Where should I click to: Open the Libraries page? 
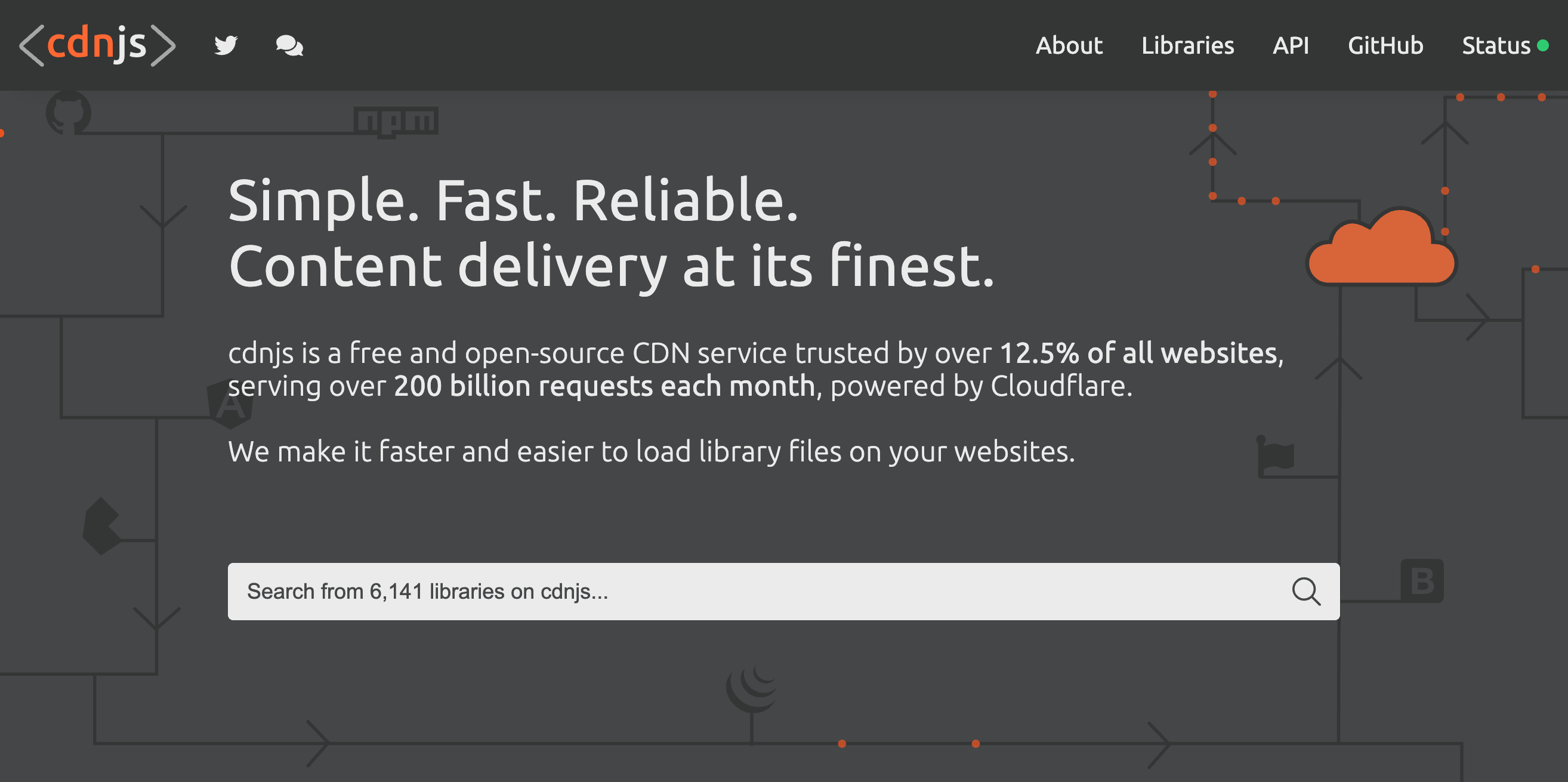(1187, 46)
